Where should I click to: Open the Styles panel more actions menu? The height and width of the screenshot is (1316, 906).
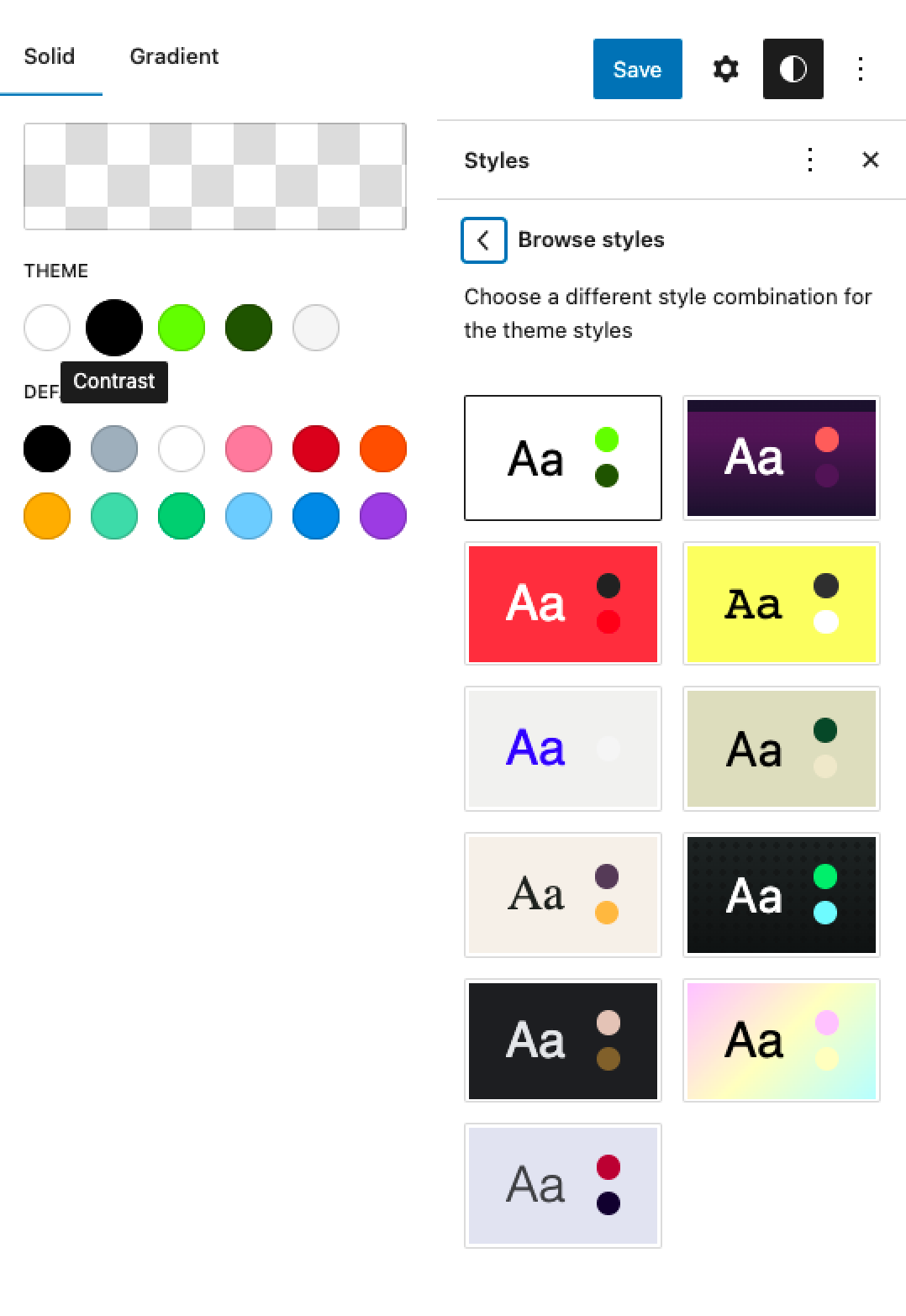809,160
